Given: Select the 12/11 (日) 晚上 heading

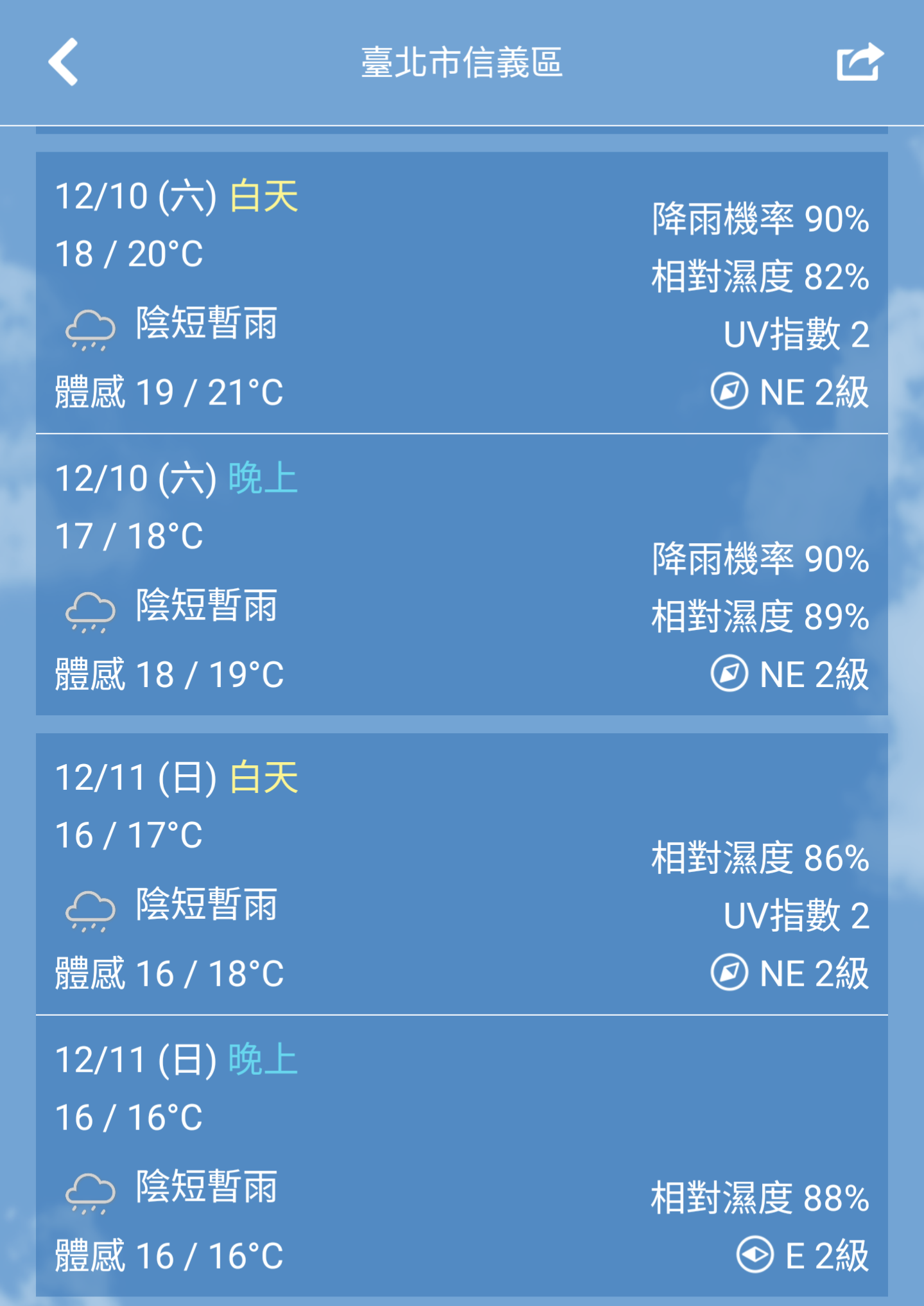Looking at the screenshot, I should pyautogui.click(x=177, y=1059).
